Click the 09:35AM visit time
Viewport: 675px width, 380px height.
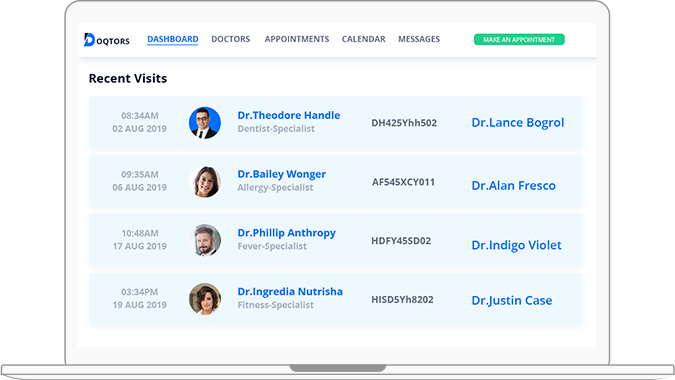pyautogui.click(x=139, y=175)
